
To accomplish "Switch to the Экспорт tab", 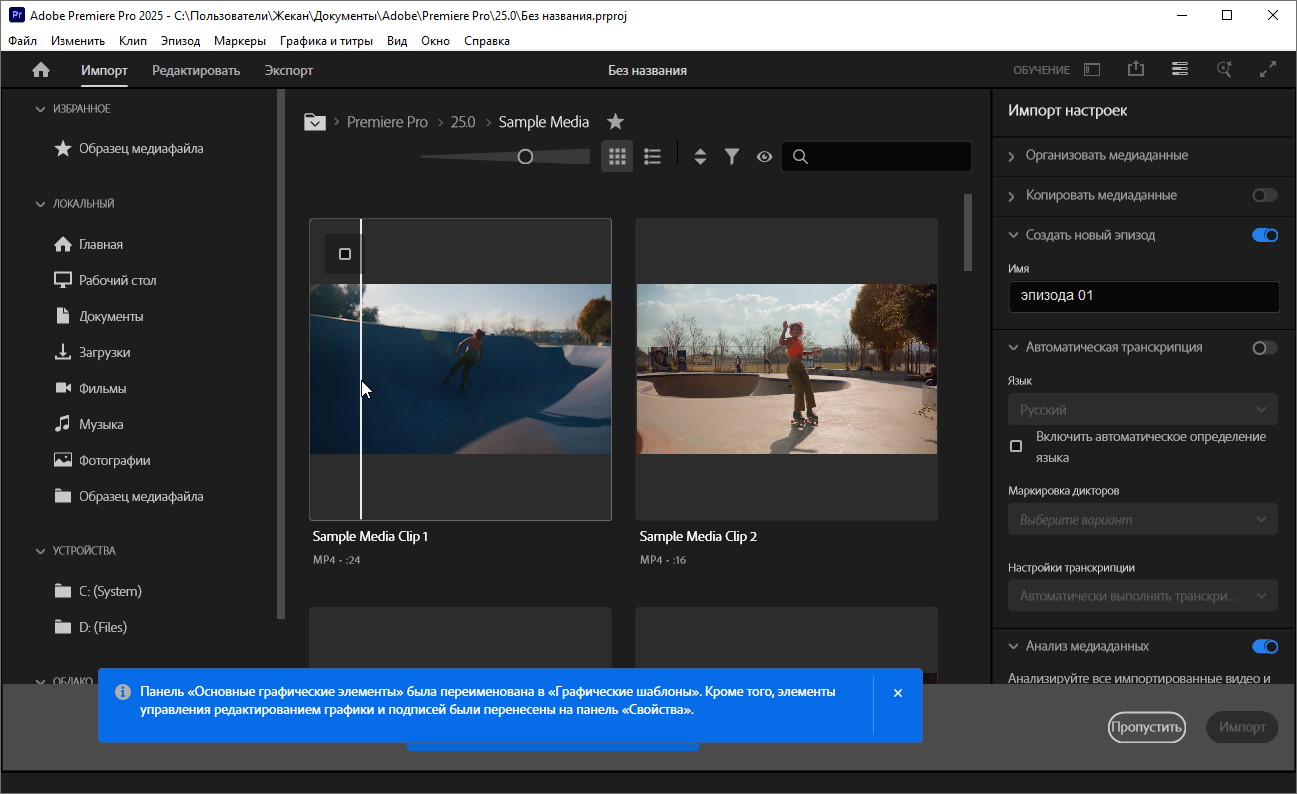I will pos(289,70).
